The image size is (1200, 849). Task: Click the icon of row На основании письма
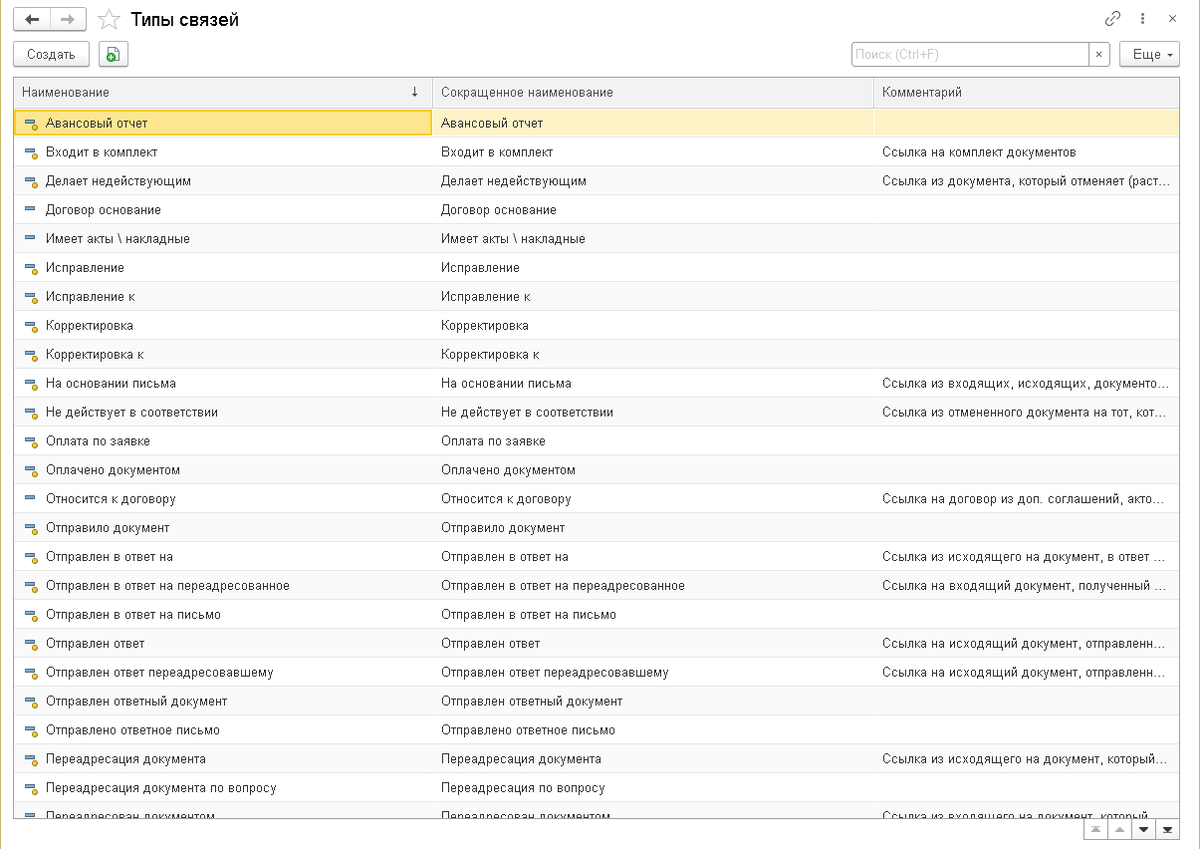coord(31,384)
